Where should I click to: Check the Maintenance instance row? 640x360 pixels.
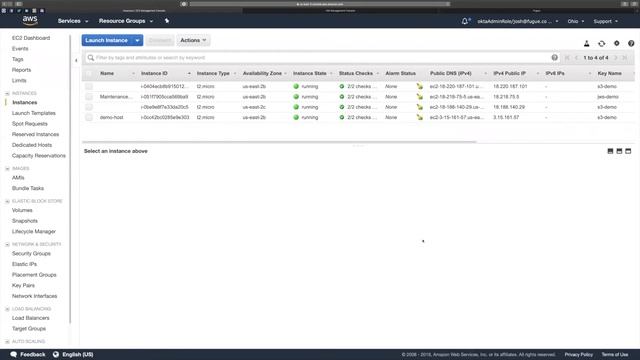[x=89, y=97]
